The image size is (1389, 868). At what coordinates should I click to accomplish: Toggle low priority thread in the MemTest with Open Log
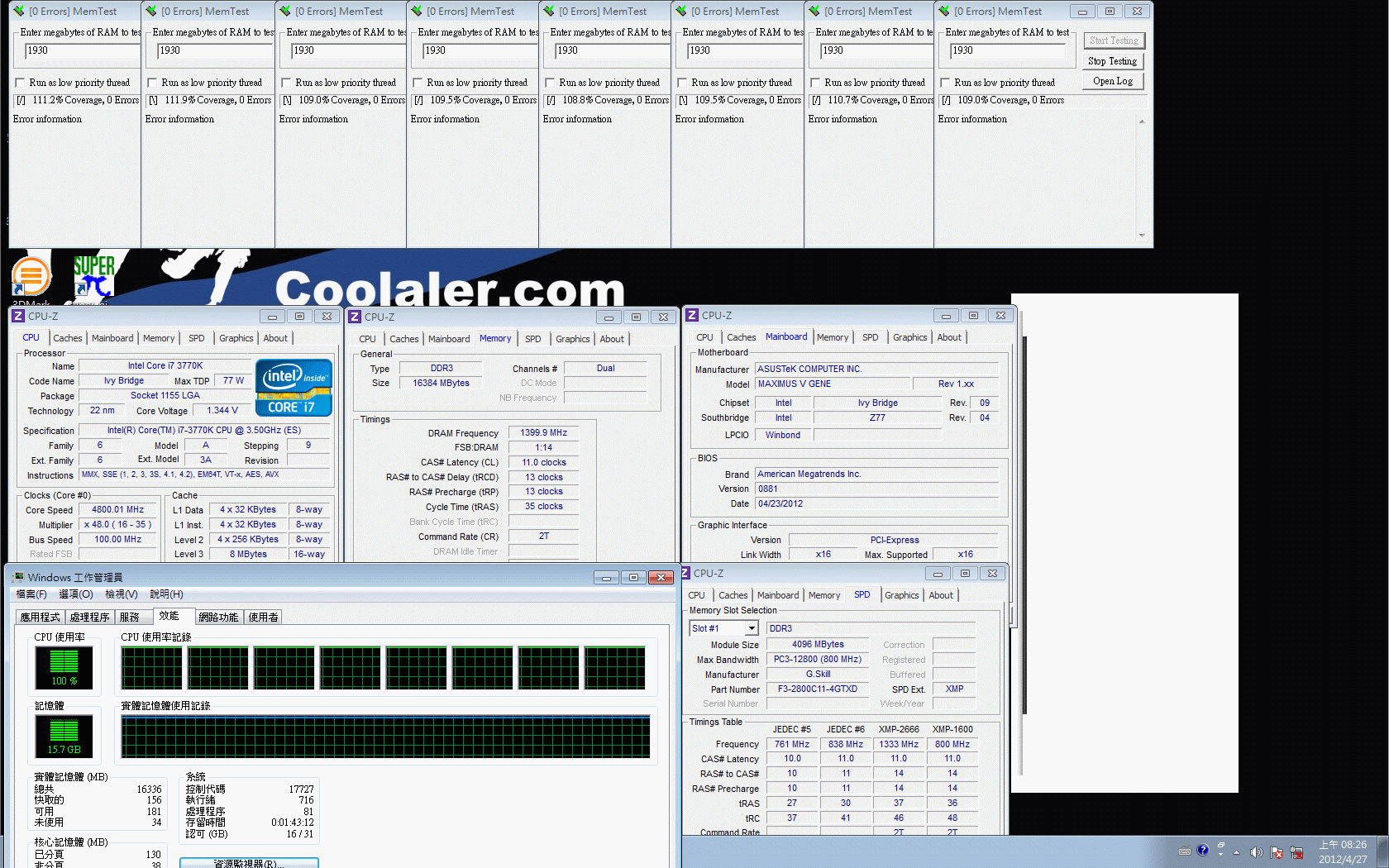click(945, 83)
